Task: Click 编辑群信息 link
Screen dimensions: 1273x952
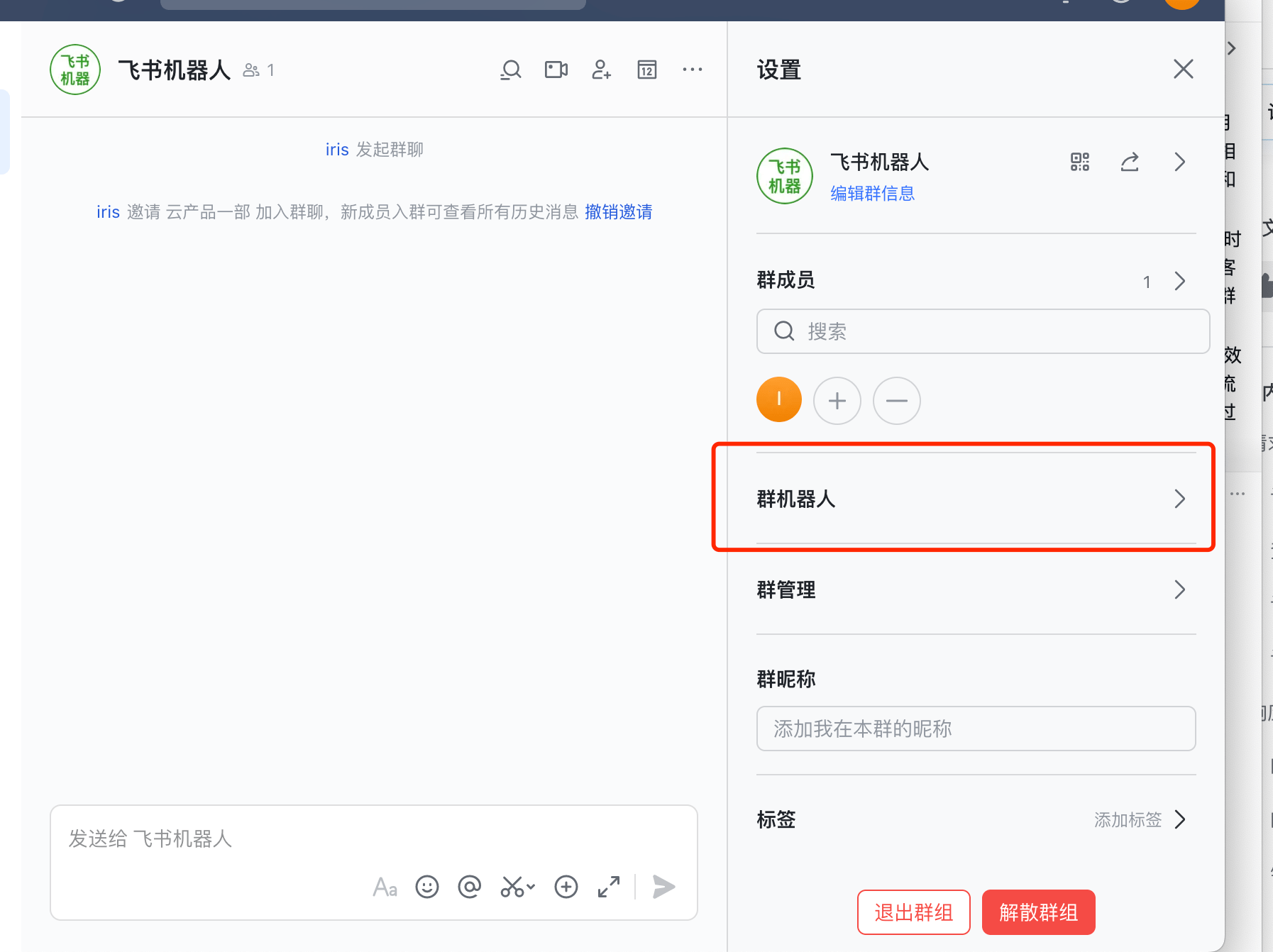Action: coord(873,193)
